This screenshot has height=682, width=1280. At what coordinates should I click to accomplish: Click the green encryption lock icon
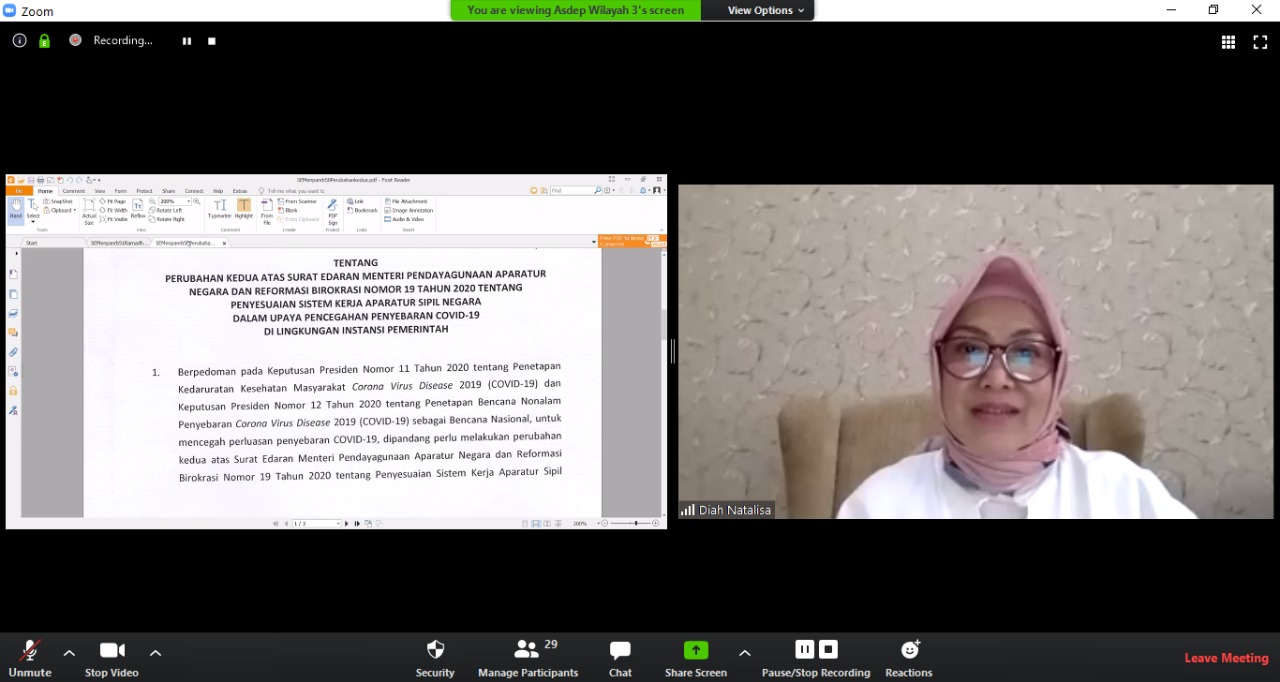pos(44,41)
